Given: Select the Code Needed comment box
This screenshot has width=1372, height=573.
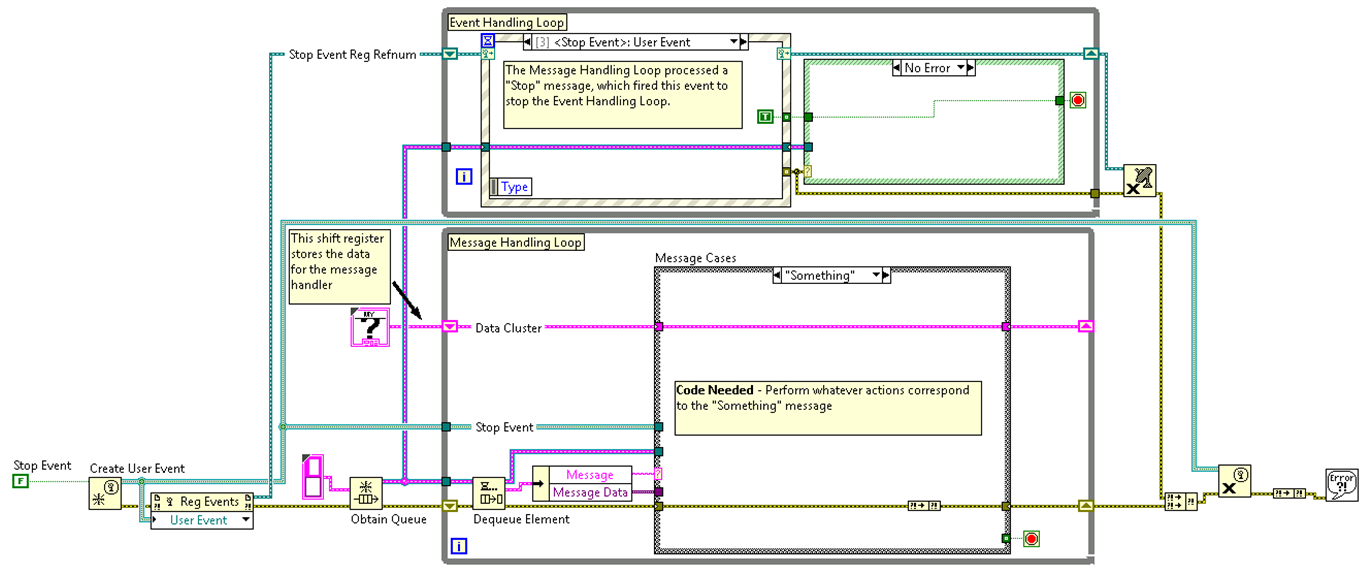Looking at the screenshot, I should [x=828, y=407].
